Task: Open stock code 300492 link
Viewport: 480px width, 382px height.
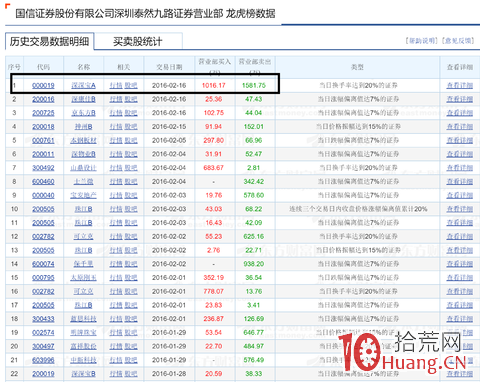Action: (x=43, y=168)
